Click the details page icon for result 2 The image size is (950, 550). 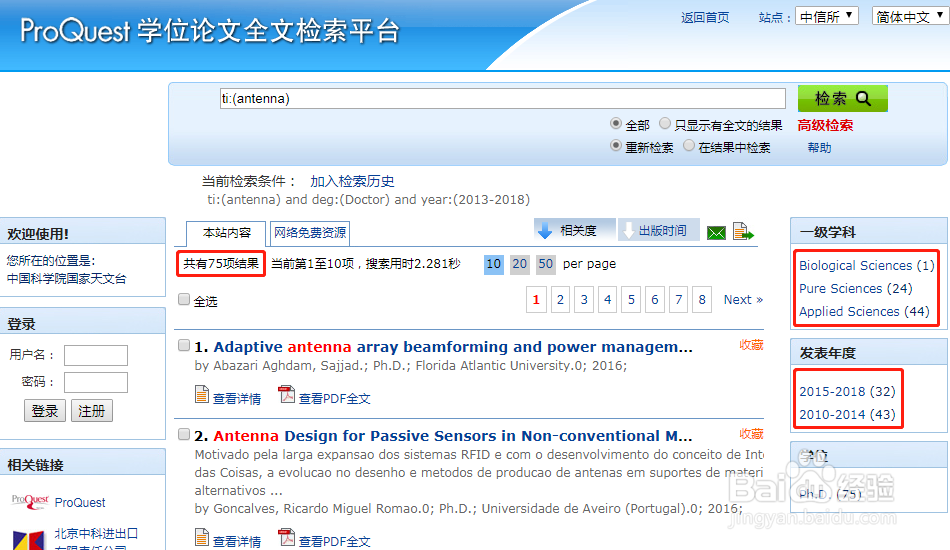(202, 537)
